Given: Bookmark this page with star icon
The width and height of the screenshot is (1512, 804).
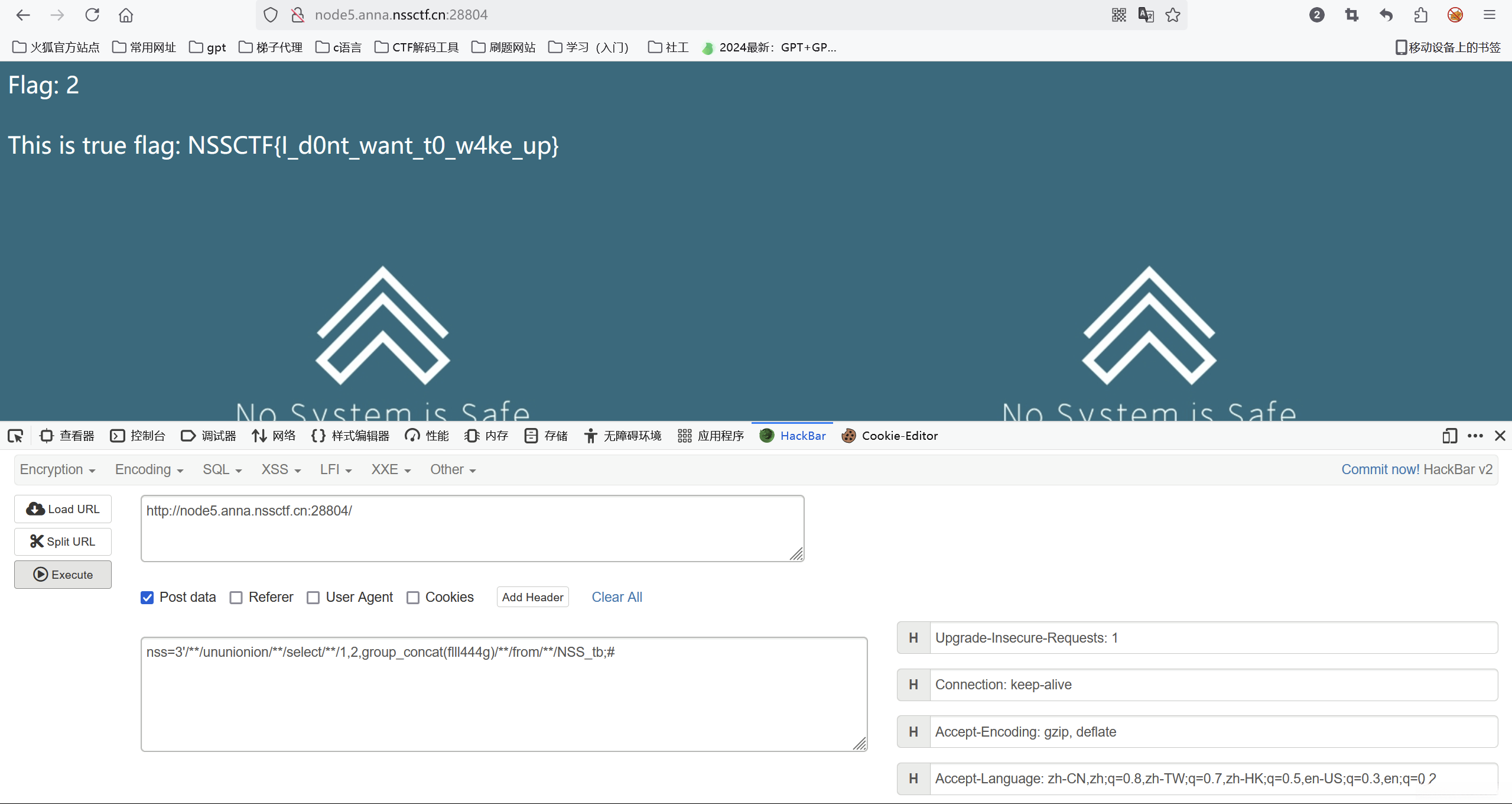Looking at the screenshot, I should pyautogui.click(x=1173, y=15).
